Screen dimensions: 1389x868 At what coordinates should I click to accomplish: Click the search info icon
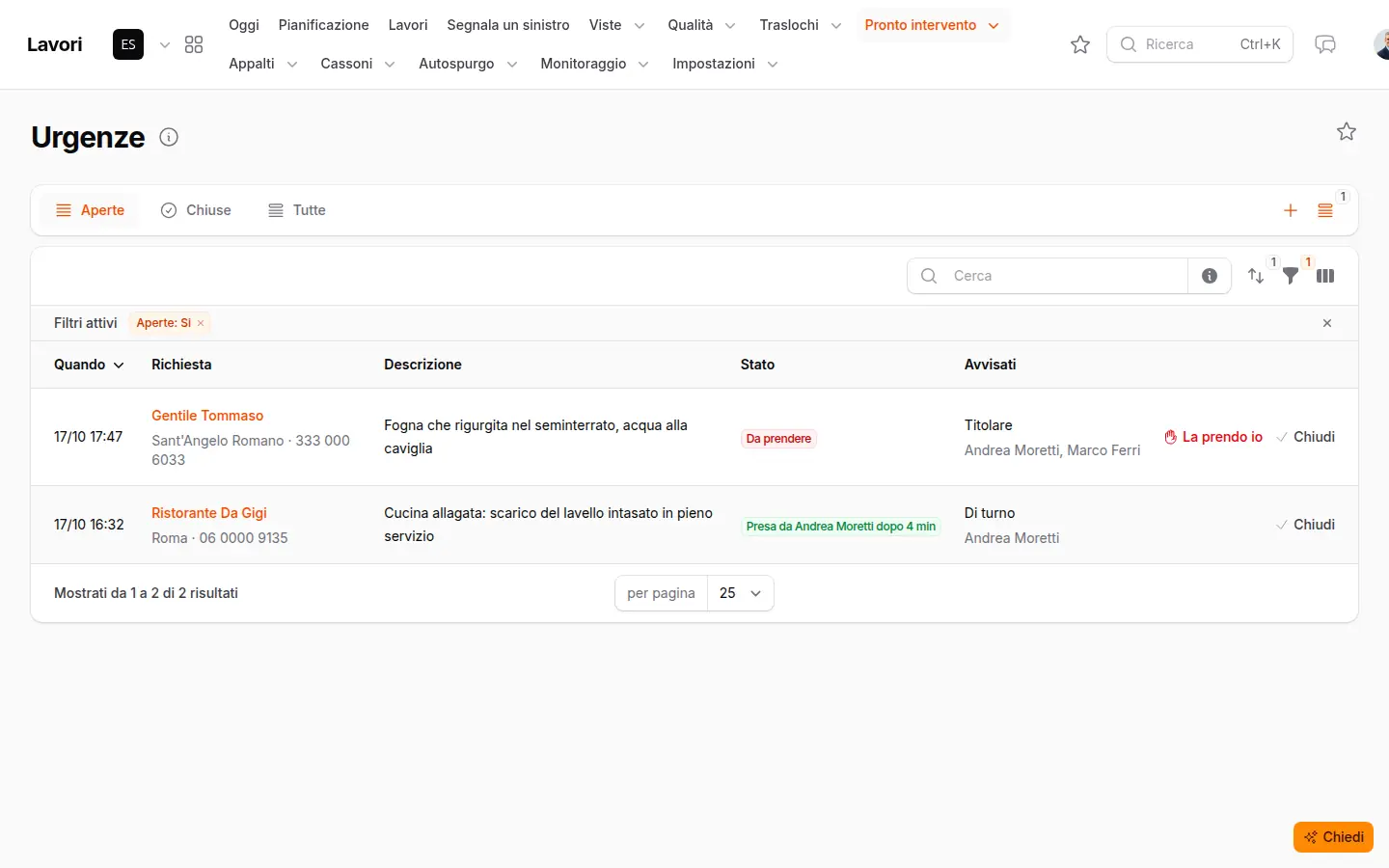(1210, 276)
